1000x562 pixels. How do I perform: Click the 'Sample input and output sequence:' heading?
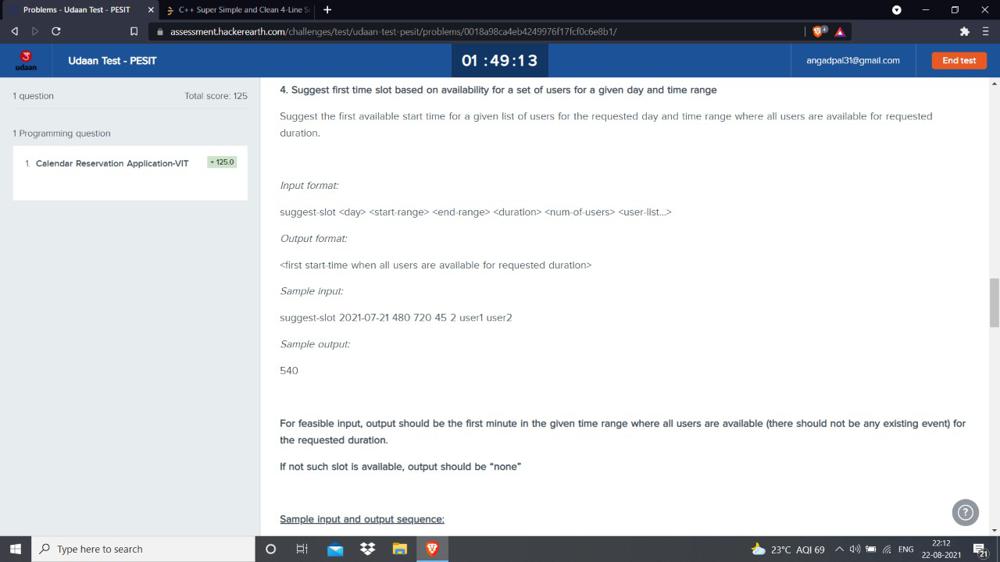(362, 519)
